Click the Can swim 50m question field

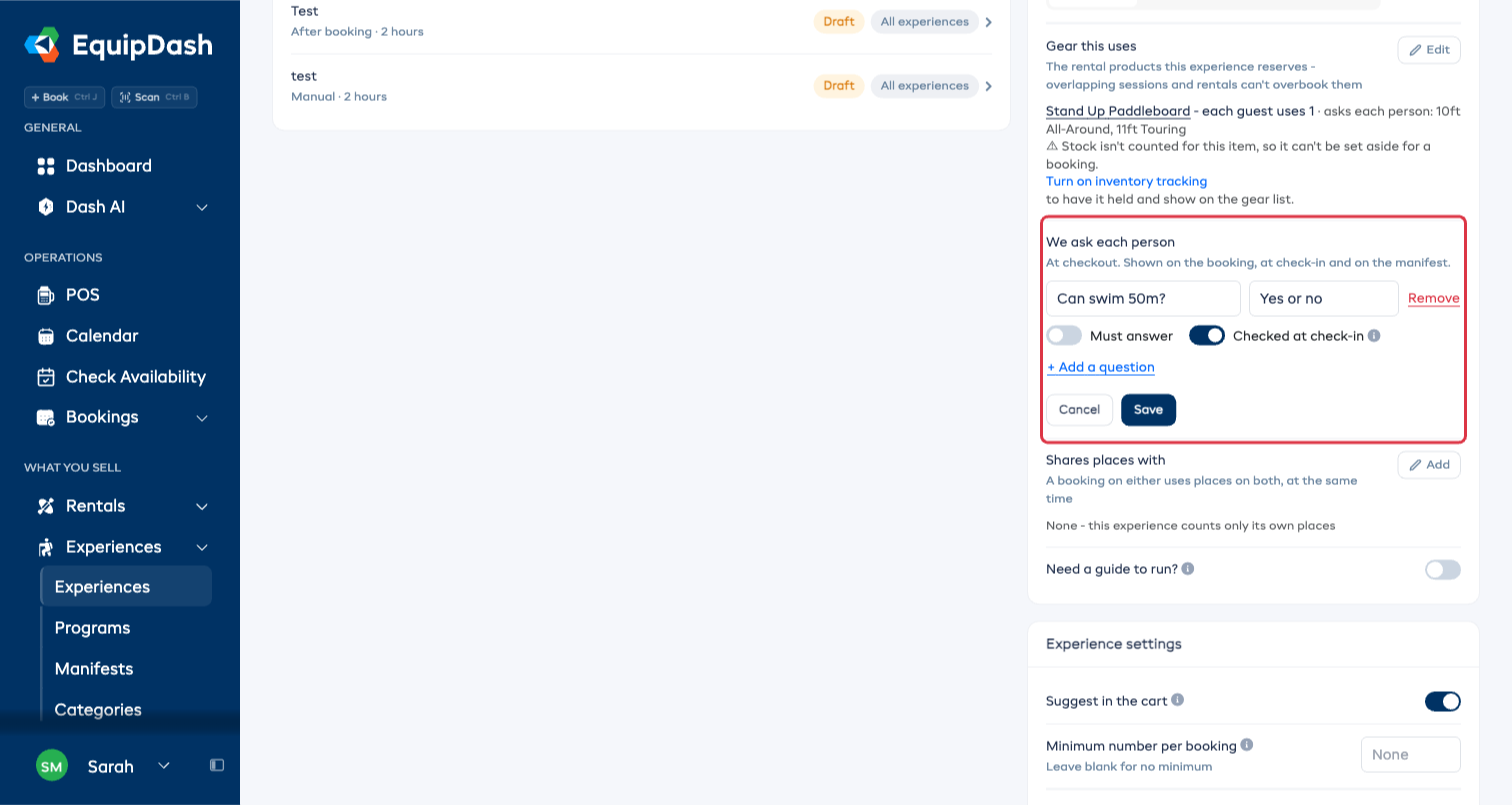click(x=1143, y=298)
